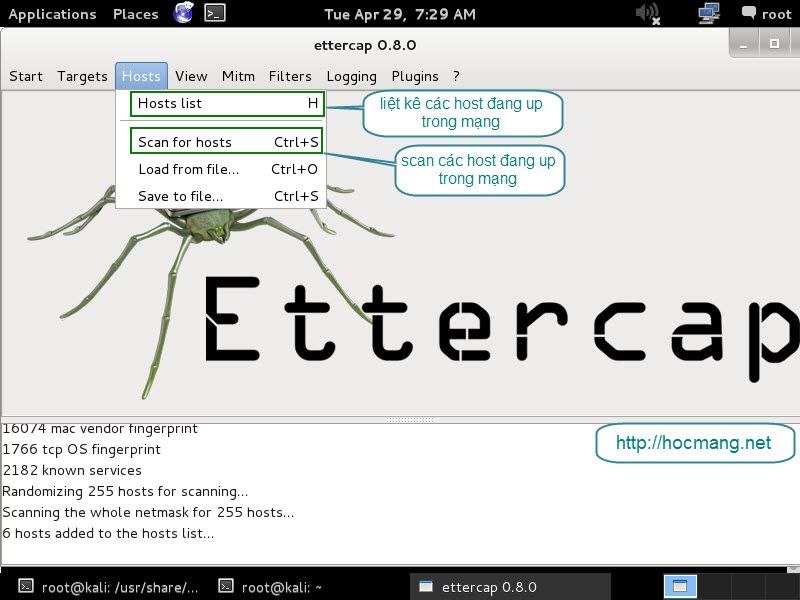Open the Filters menu
The height and width of the screenshot is (600, 800).
click(x=290, y=77)
